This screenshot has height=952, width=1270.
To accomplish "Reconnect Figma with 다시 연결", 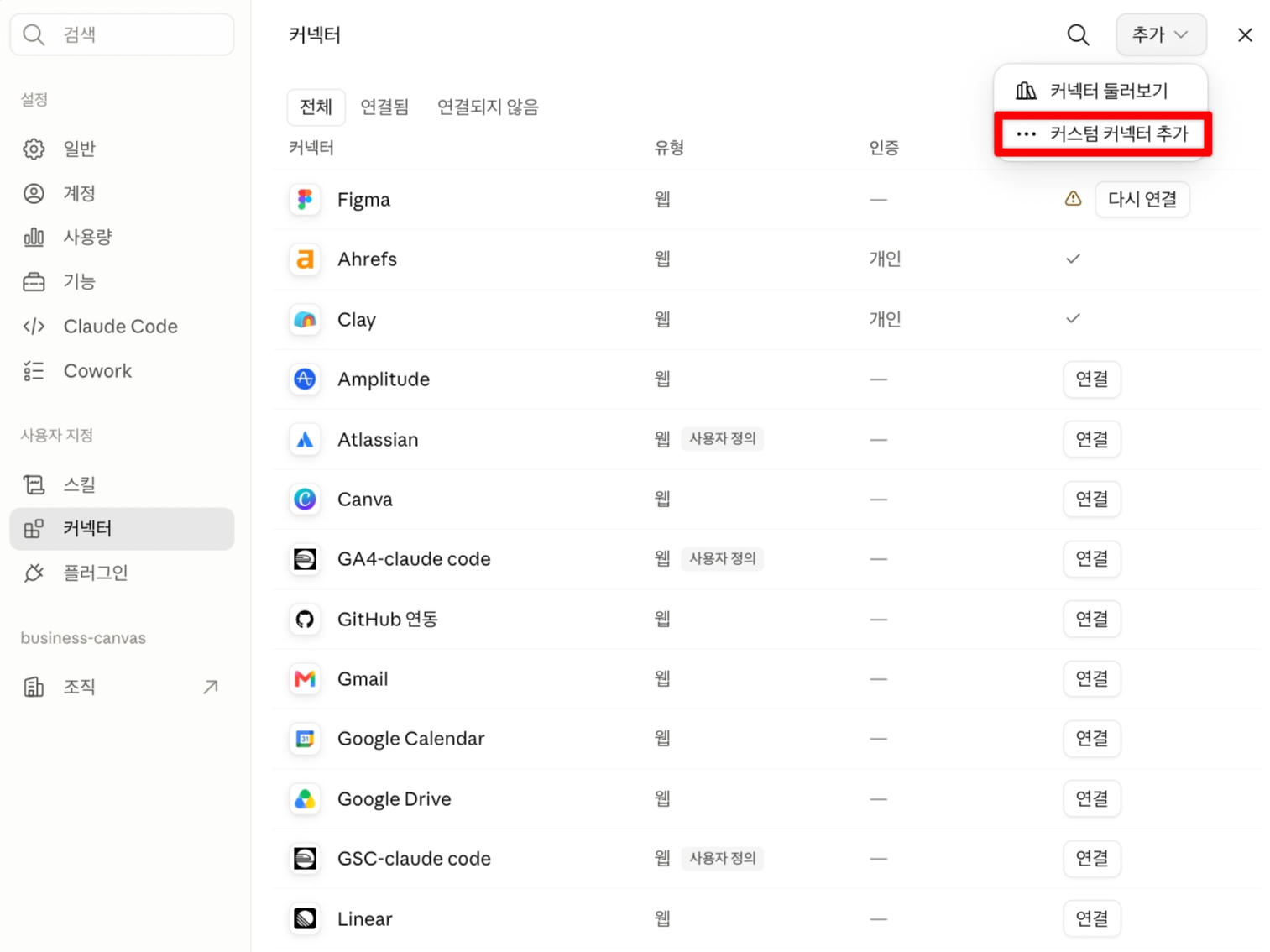I will tap(1142, 199).
